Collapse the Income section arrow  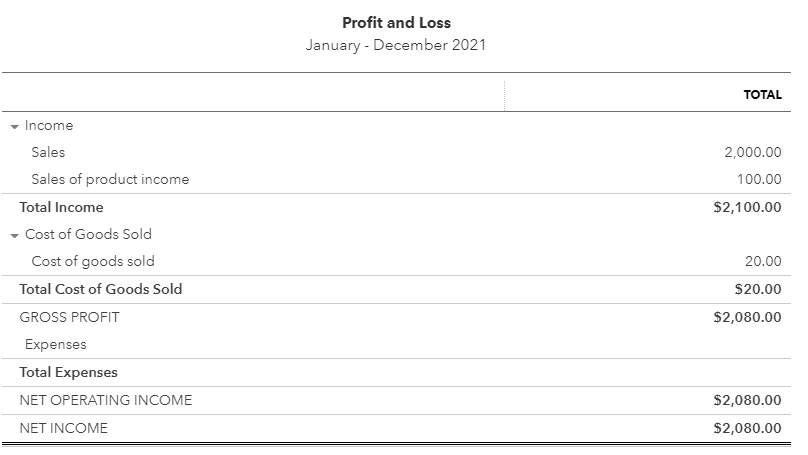pyautogui.click(x=14, y=126)
